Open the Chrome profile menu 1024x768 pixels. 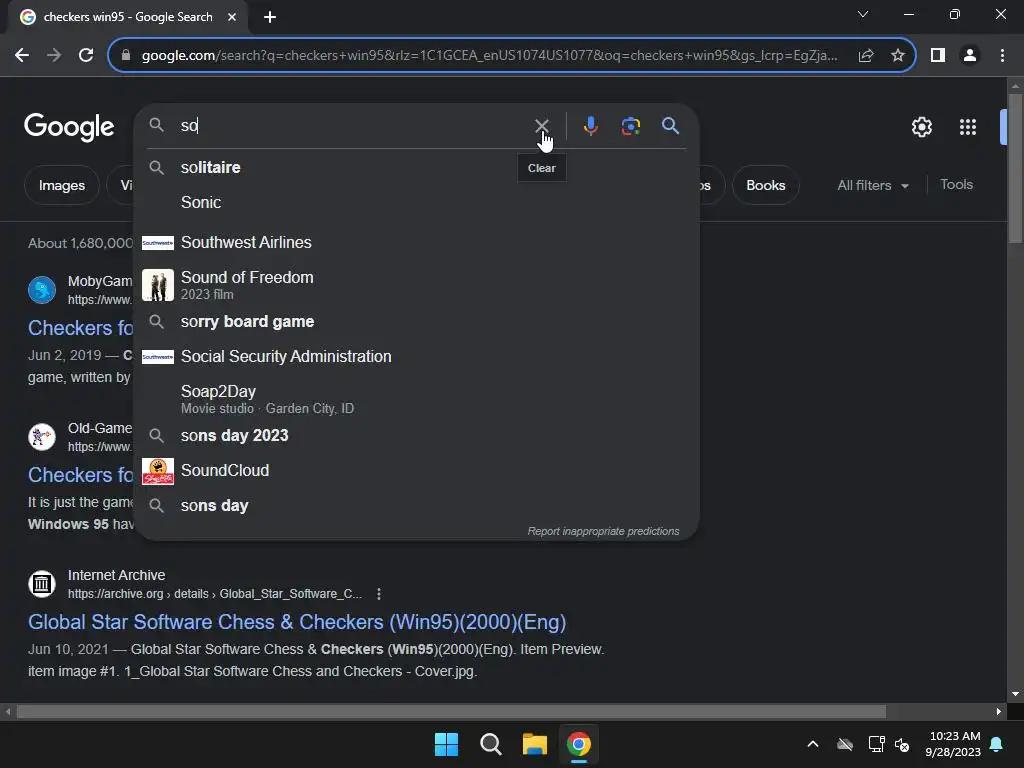[x=970, y=56]
